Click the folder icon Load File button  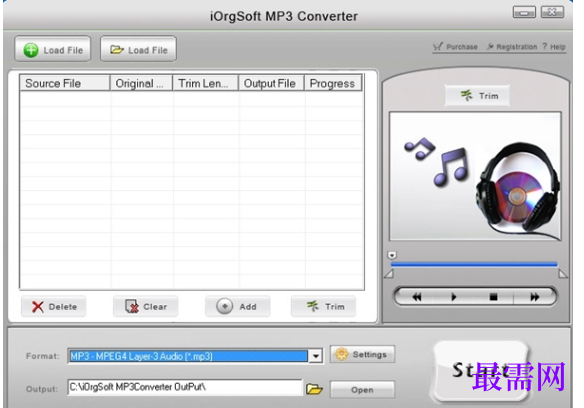coord(138,49)
